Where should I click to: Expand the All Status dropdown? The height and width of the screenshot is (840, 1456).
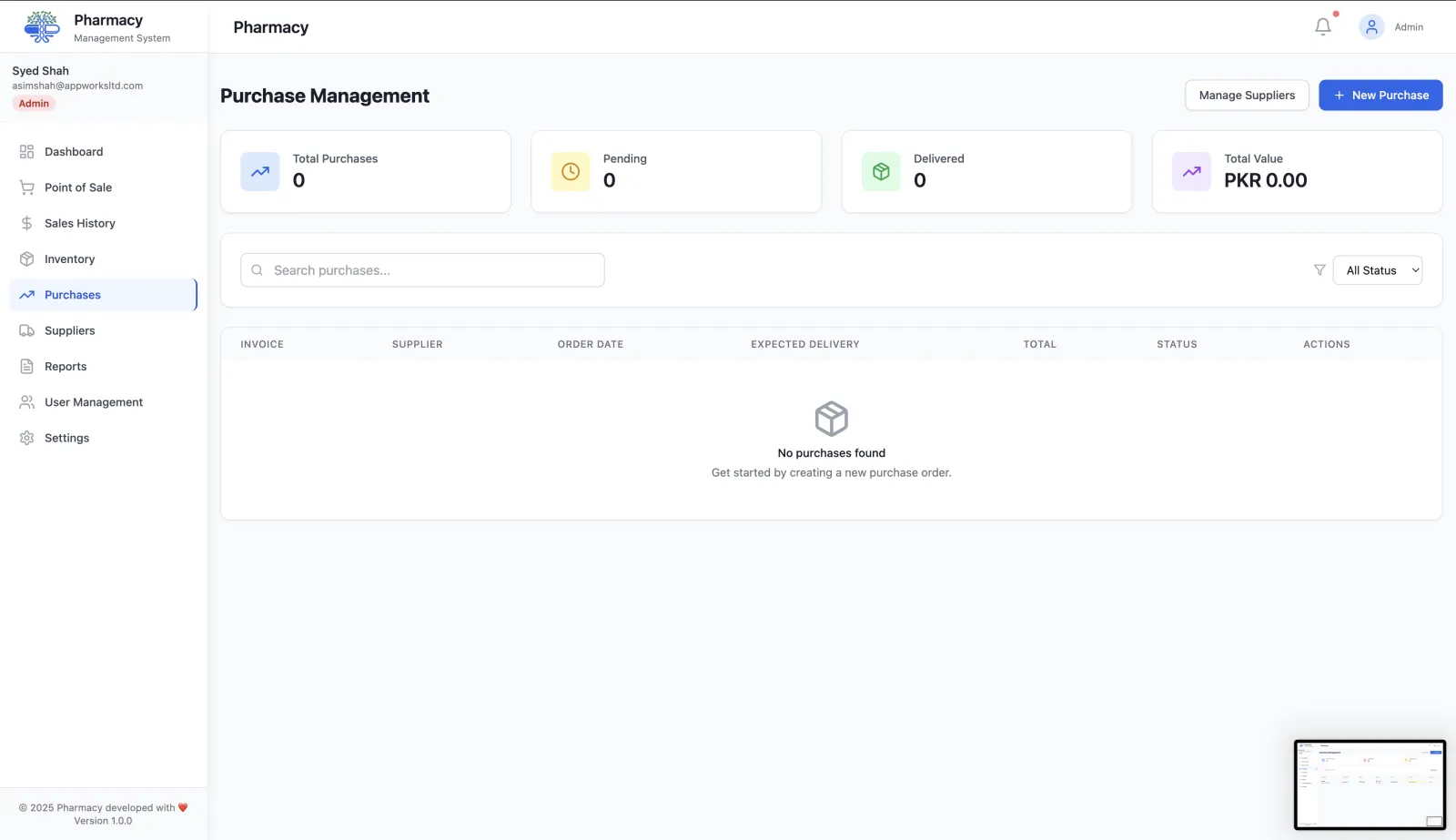pos(1378,270)
